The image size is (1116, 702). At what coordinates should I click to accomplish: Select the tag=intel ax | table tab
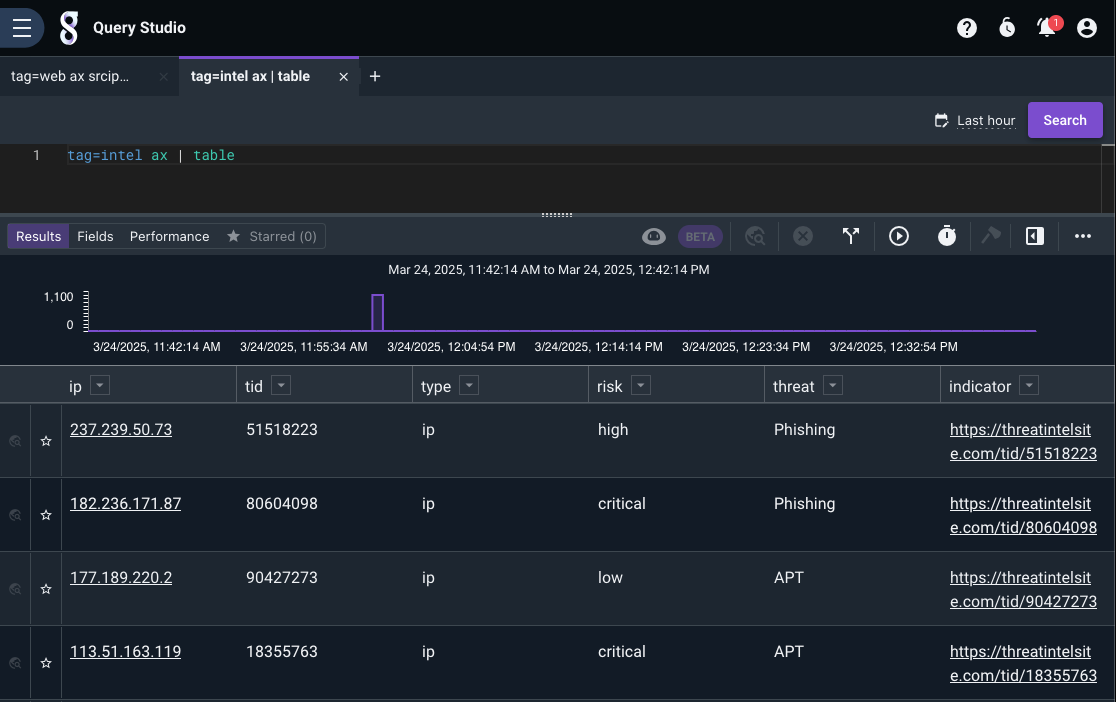click(x=251, y=76)
